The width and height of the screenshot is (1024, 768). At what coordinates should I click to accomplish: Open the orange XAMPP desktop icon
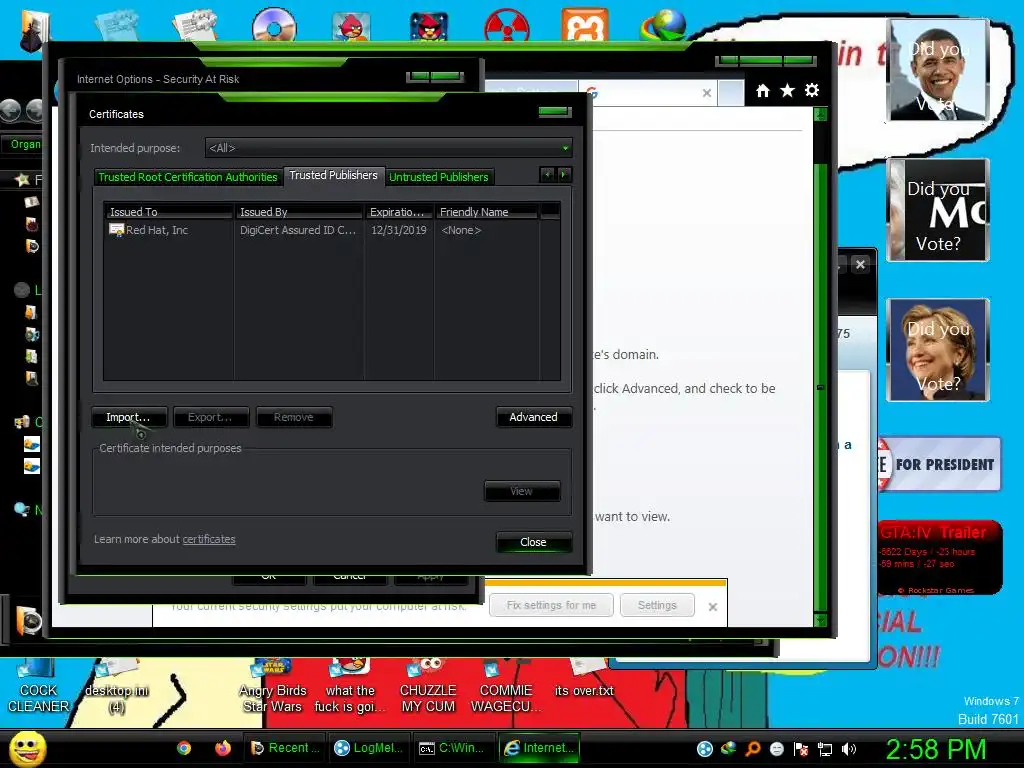585,25
